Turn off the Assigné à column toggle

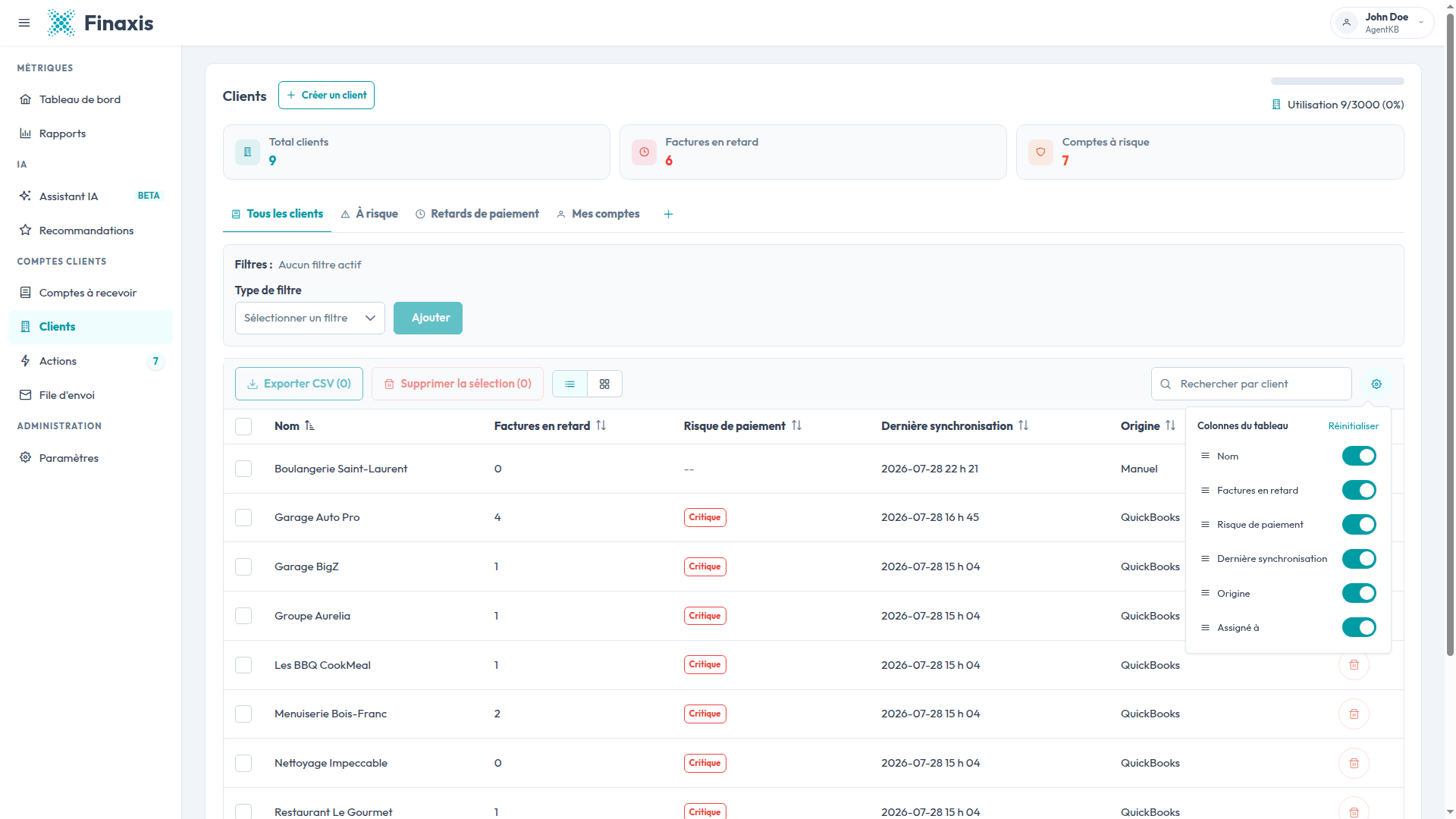(x=1359, y=628)
